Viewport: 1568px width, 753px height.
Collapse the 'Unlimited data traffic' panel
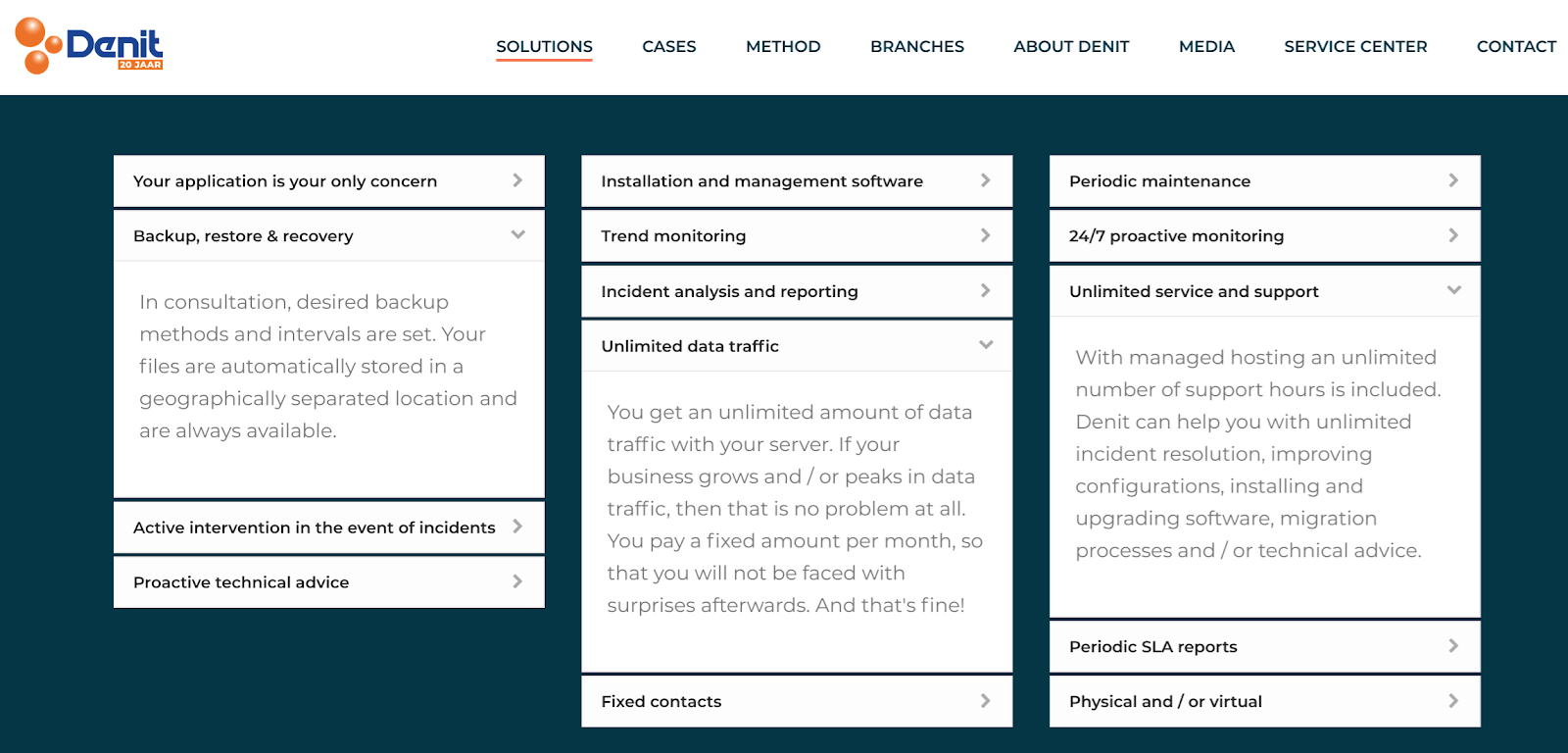[x=797, y=346]
